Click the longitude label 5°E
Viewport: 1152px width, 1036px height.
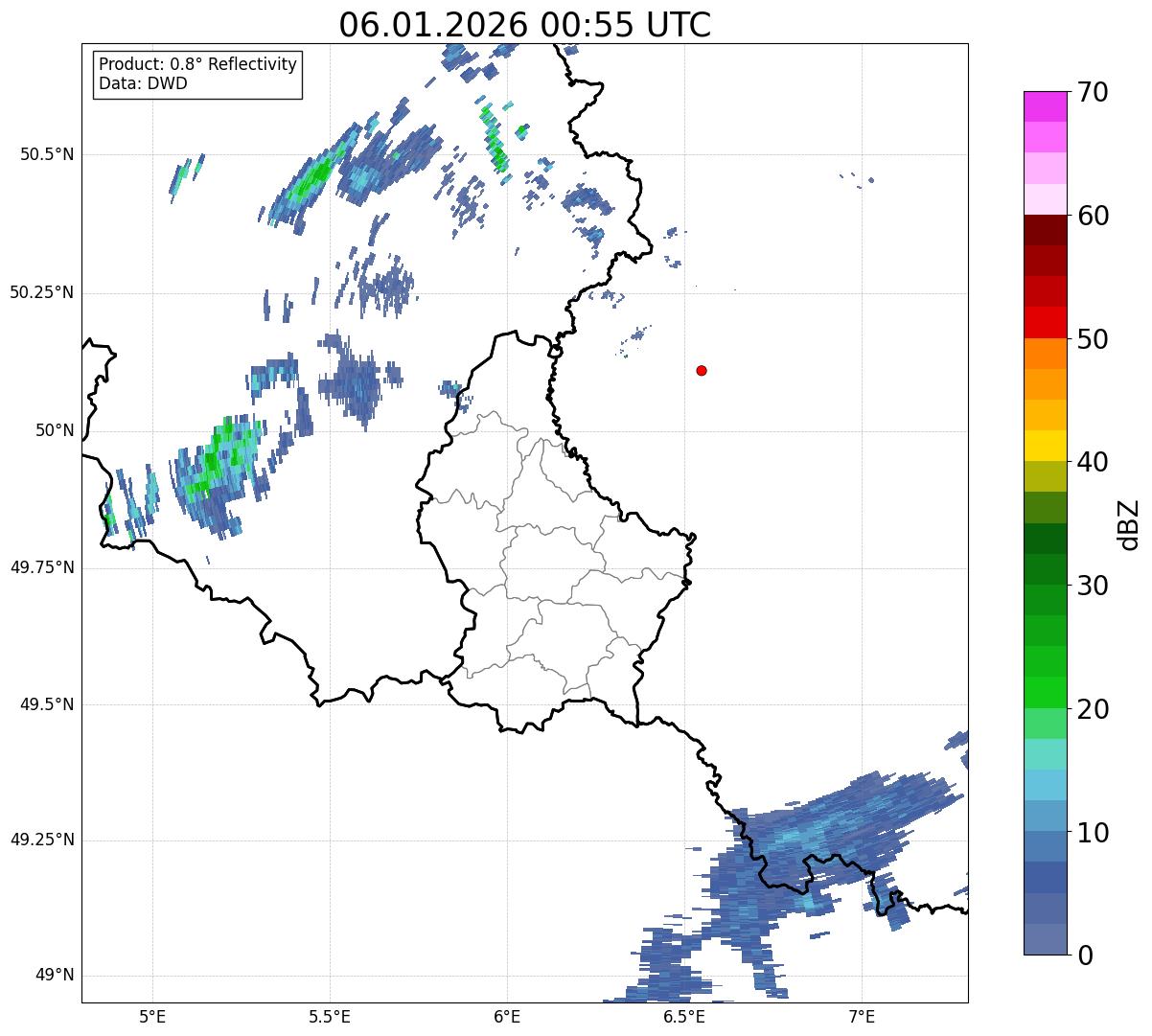152,1017
